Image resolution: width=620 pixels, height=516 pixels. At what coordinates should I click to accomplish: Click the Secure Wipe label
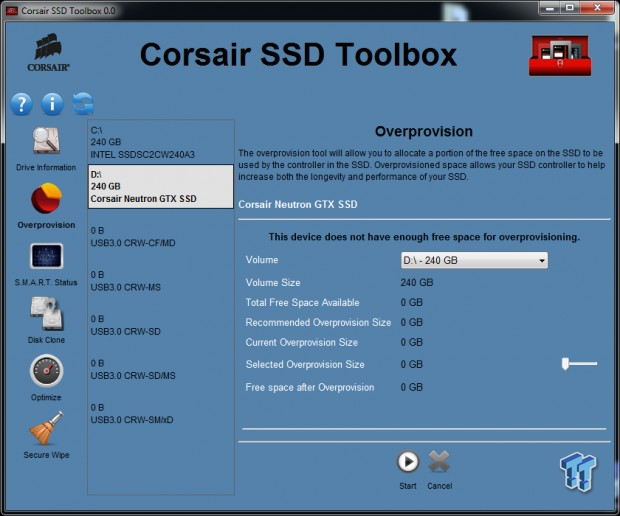click(x=46, y=455)
